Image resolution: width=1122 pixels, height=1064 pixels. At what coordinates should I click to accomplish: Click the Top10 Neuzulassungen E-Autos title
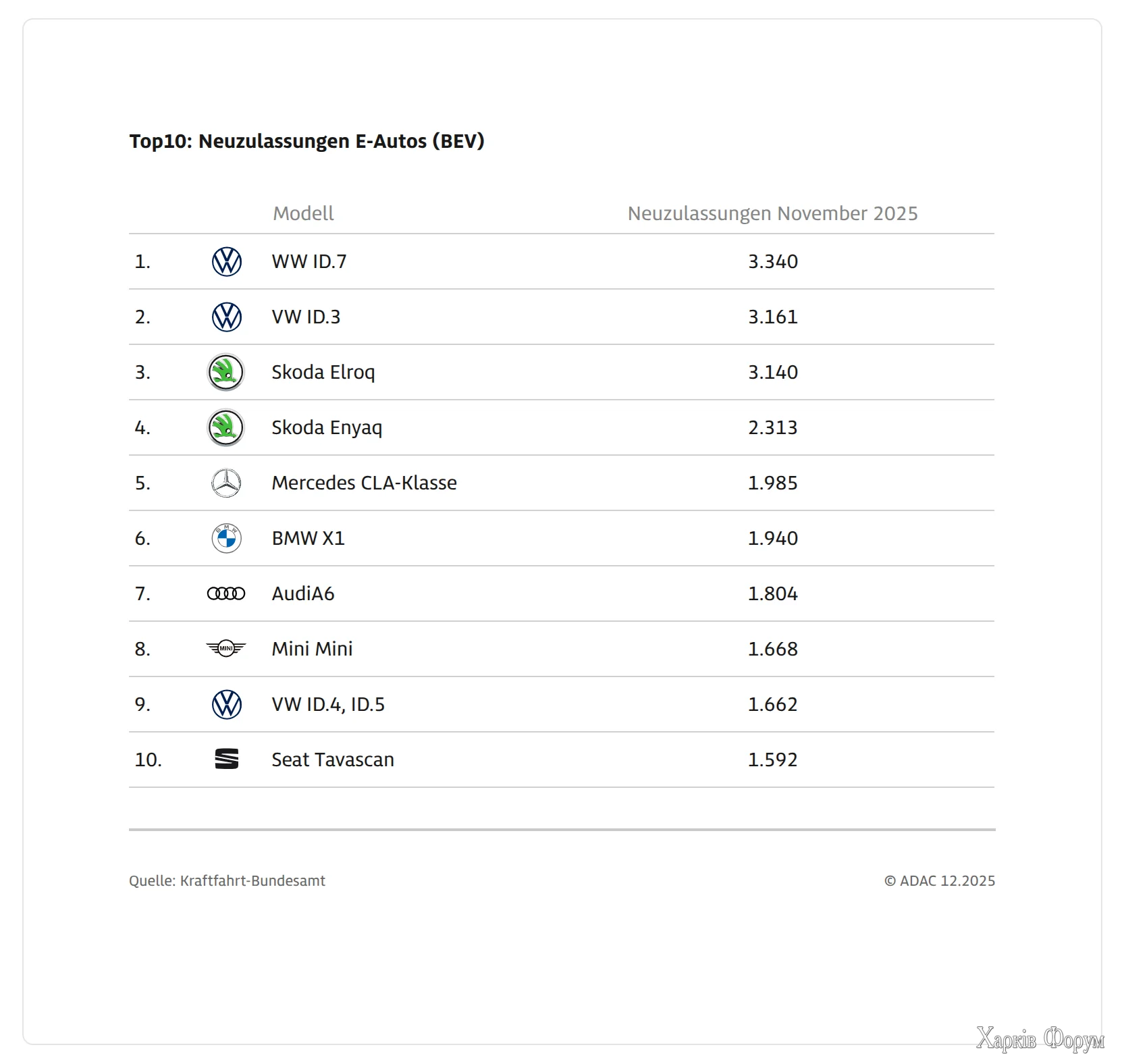tap(306, 141)
